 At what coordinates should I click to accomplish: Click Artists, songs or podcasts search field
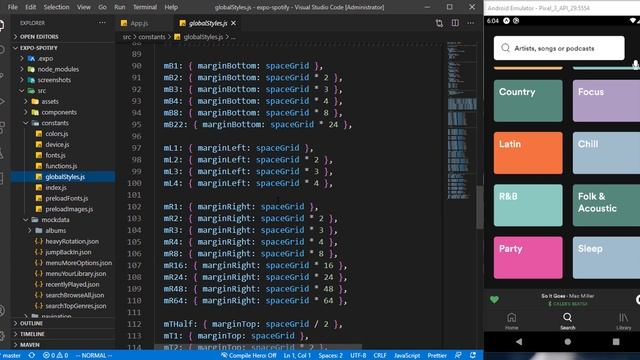point(559,48)
